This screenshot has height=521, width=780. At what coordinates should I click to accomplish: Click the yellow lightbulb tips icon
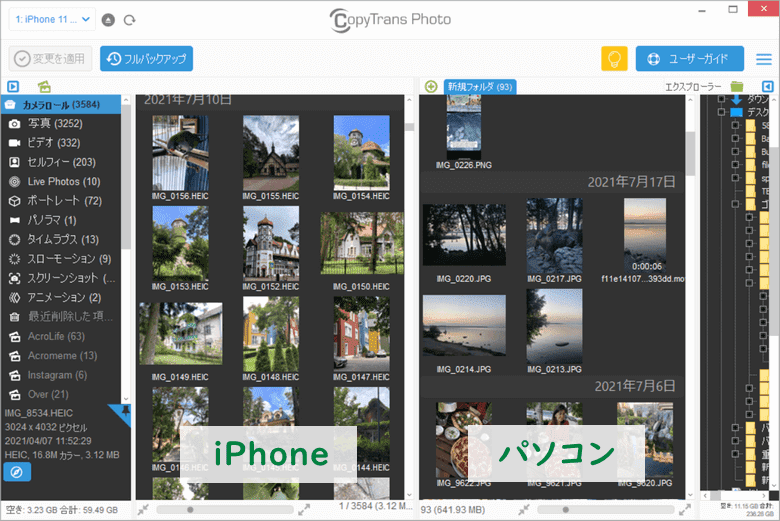click(x=614, y=59)
